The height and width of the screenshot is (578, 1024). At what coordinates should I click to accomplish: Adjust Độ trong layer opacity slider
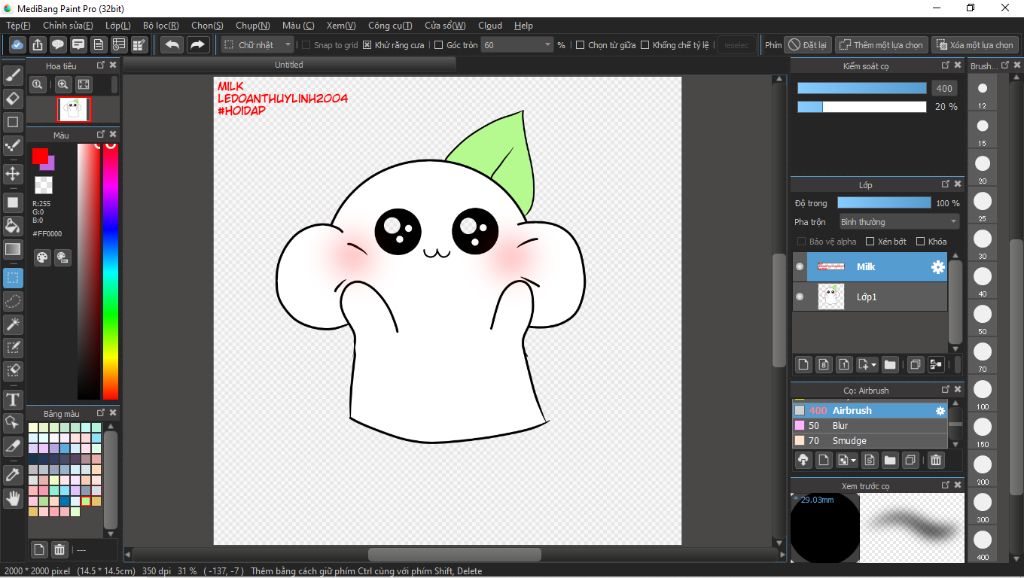884,203
